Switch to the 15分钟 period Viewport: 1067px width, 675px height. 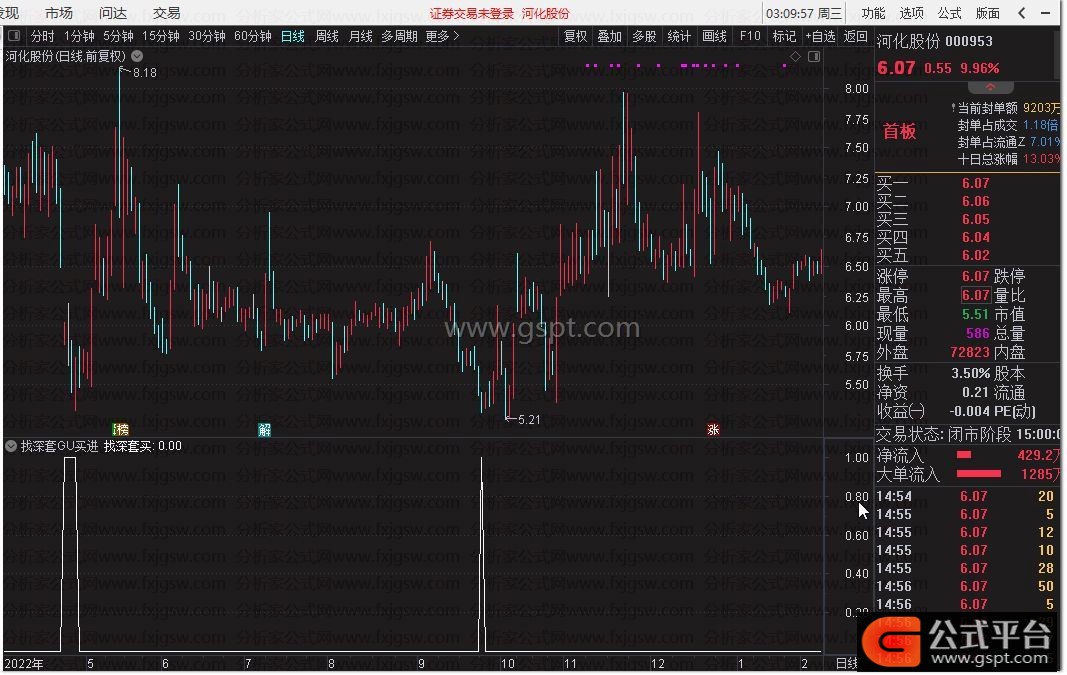pyautogui.click(x=161, y=36)
